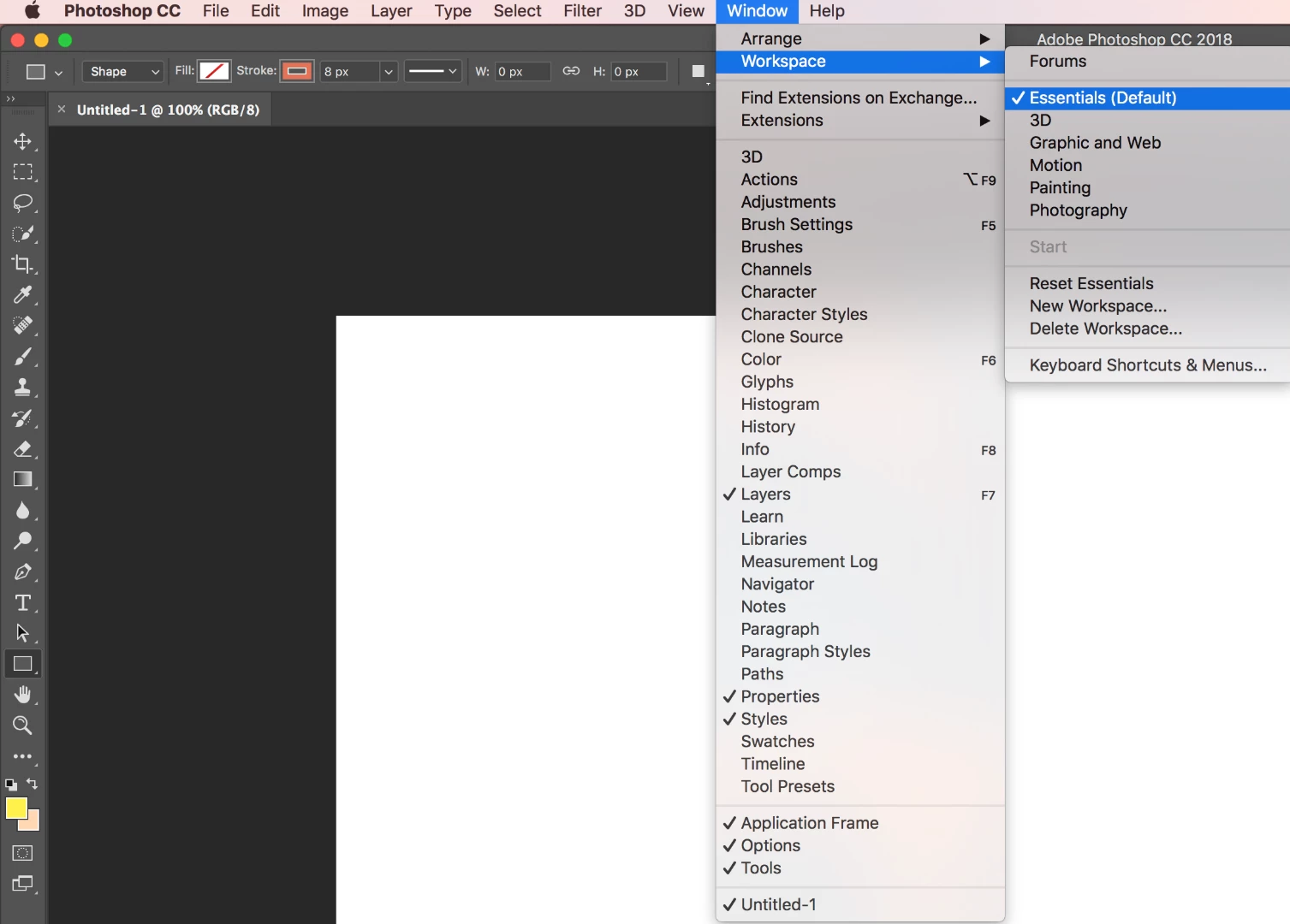The width and height of the screenshot is (1290, 924).
Task: Open the Help menu
Action: click(827, 11)
